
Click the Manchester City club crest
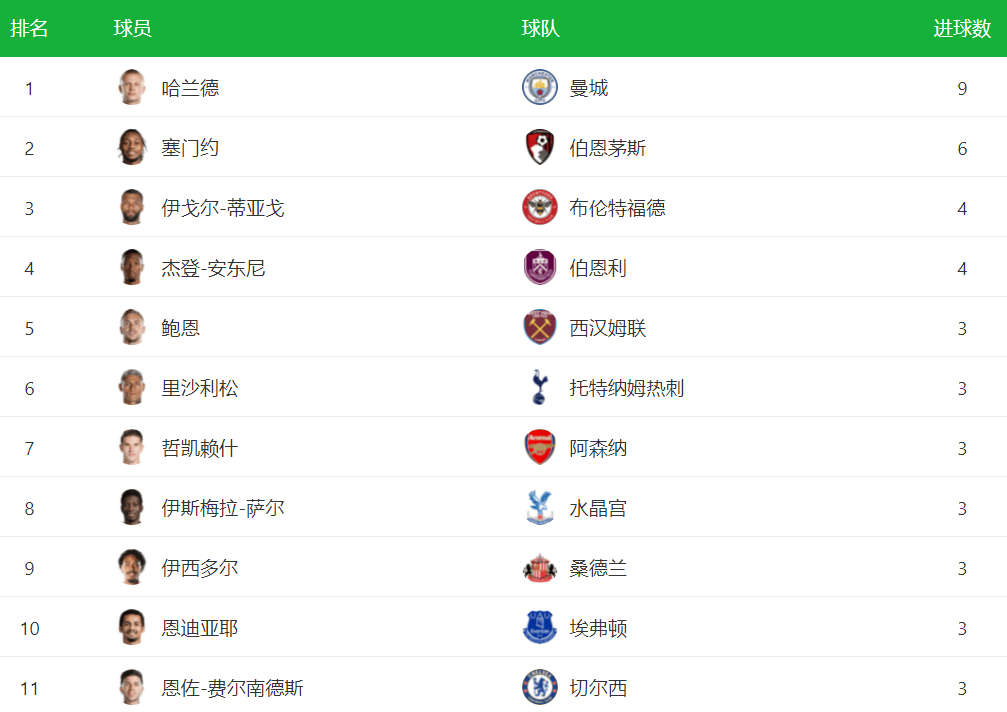(539, 88)
